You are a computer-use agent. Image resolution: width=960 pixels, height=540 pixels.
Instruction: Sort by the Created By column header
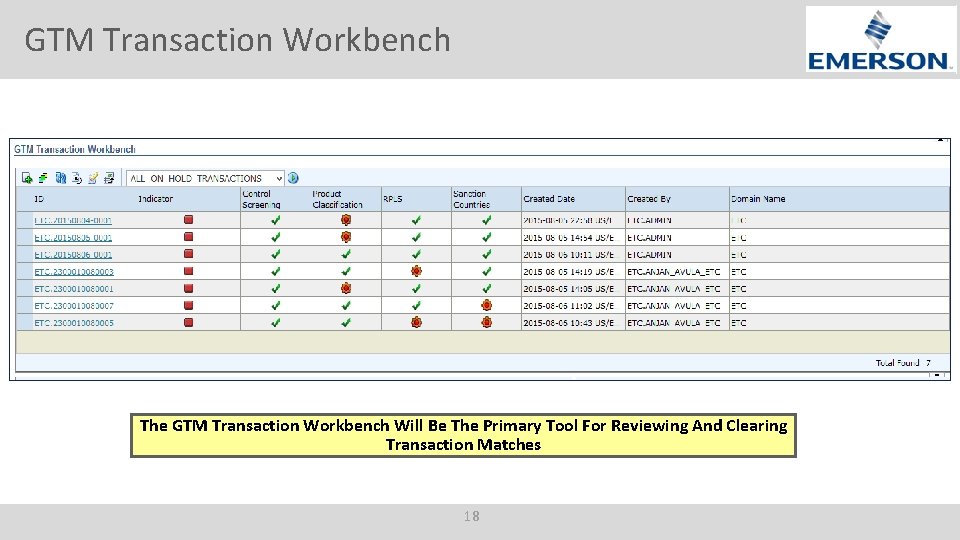click(649, 199)
